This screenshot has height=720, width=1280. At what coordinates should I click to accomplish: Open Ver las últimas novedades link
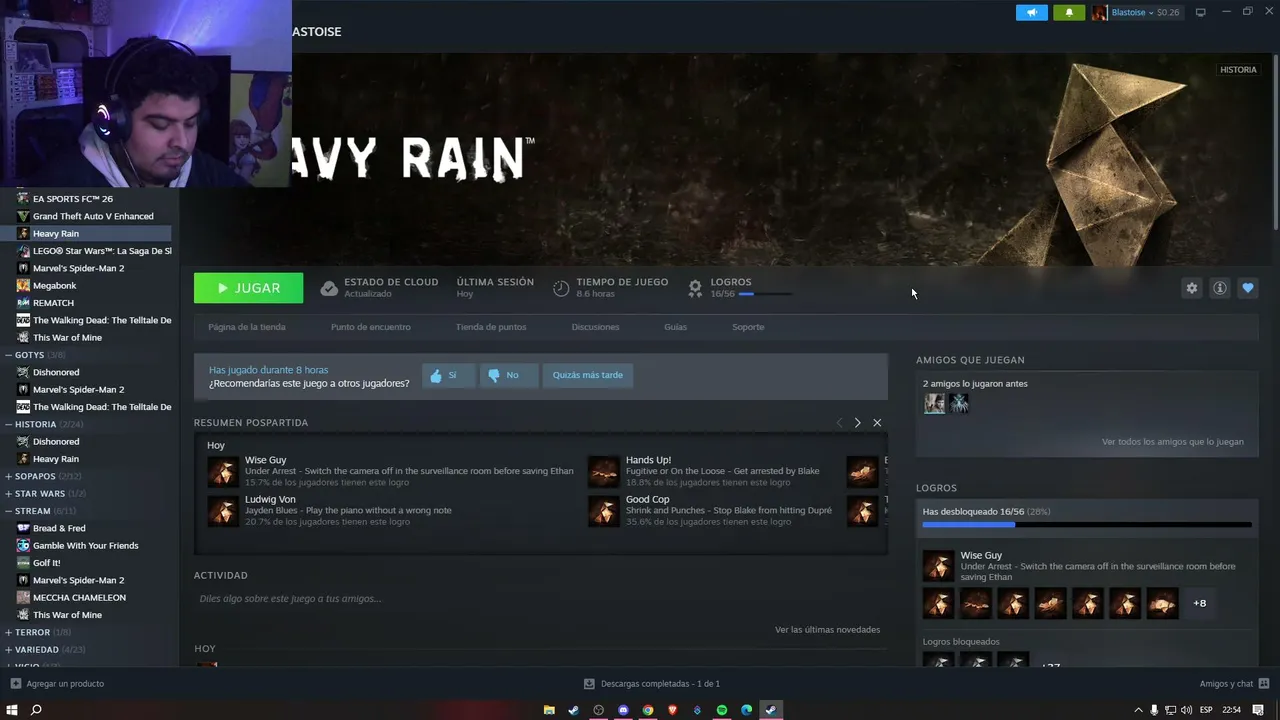tap(828, 630)
